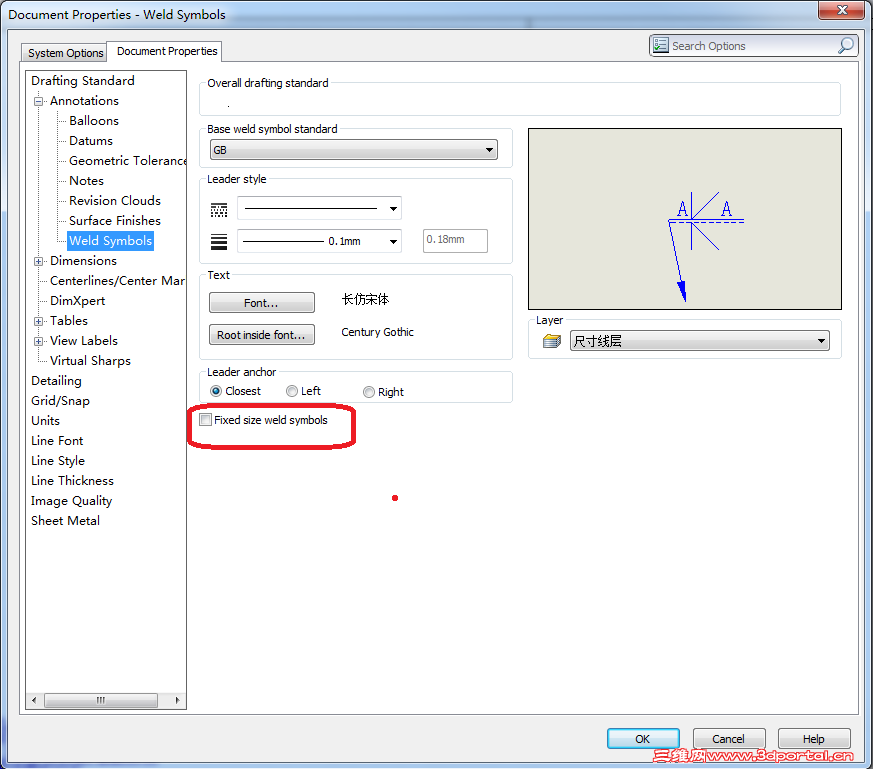
Task: Open the Base weld symbol standard dropdown
Action: pyautogui.click(x=354, y=150)
